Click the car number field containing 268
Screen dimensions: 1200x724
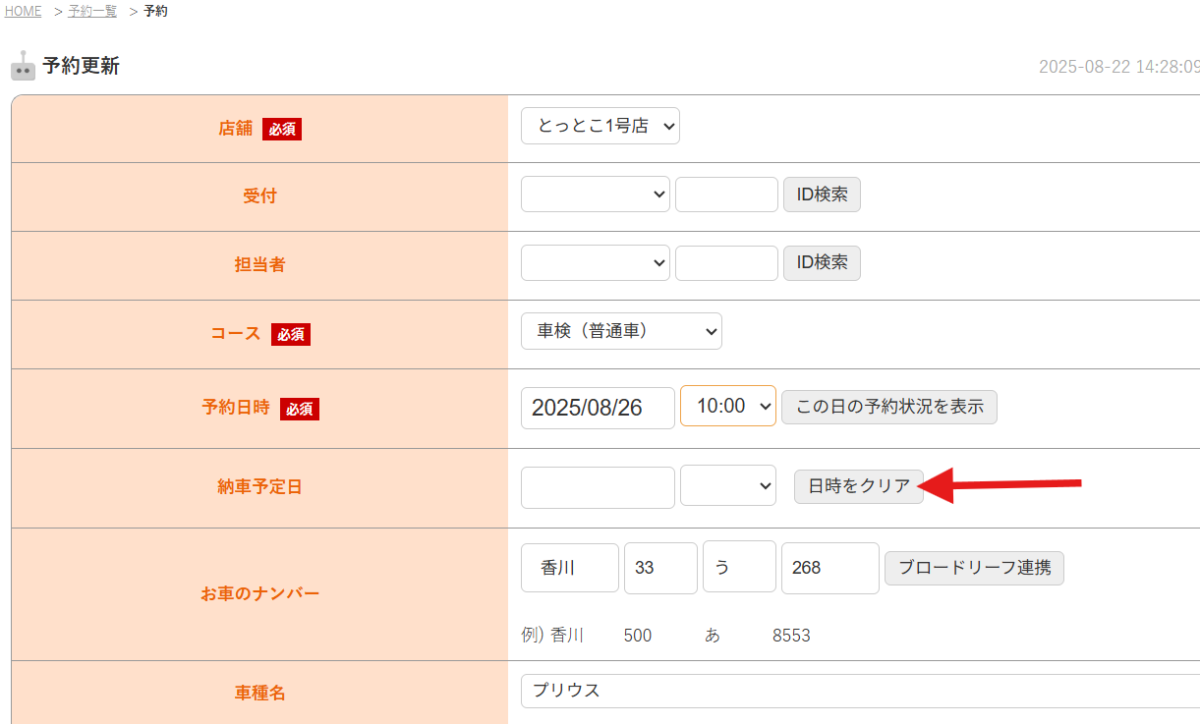830,568
